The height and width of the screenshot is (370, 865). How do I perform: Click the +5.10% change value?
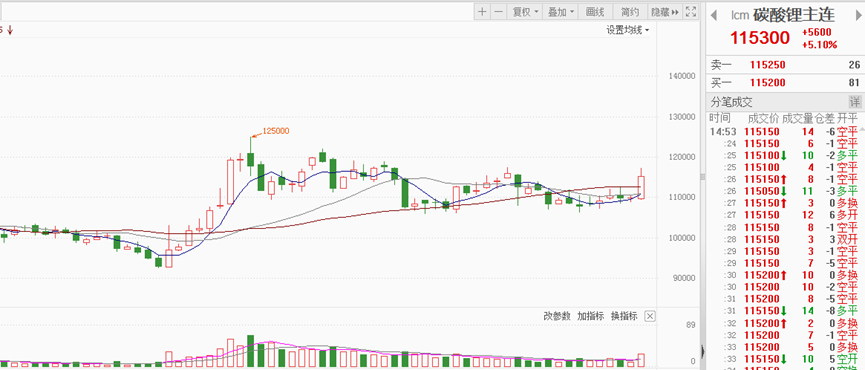click(820, 45)
